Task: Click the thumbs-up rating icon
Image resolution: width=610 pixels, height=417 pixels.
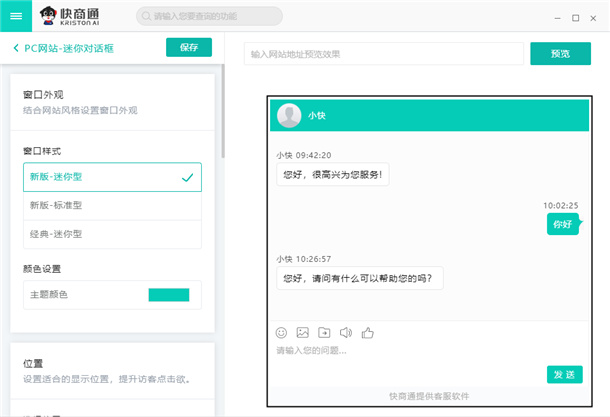Action: tap(367, 332)
